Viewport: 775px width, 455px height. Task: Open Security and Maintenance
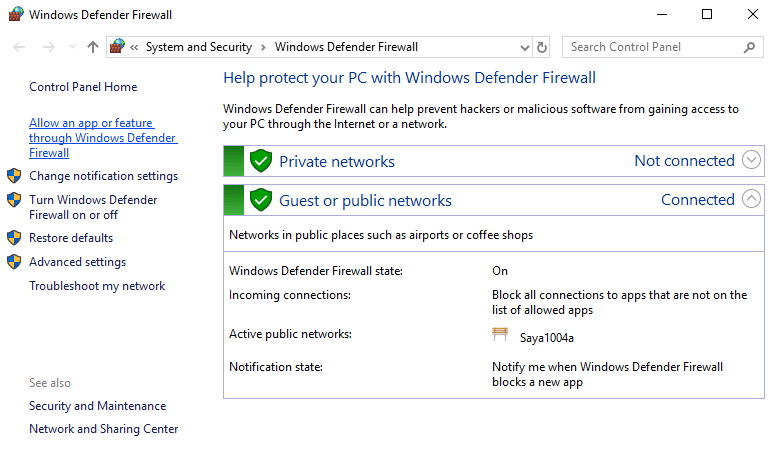click(x=97, y=406)
